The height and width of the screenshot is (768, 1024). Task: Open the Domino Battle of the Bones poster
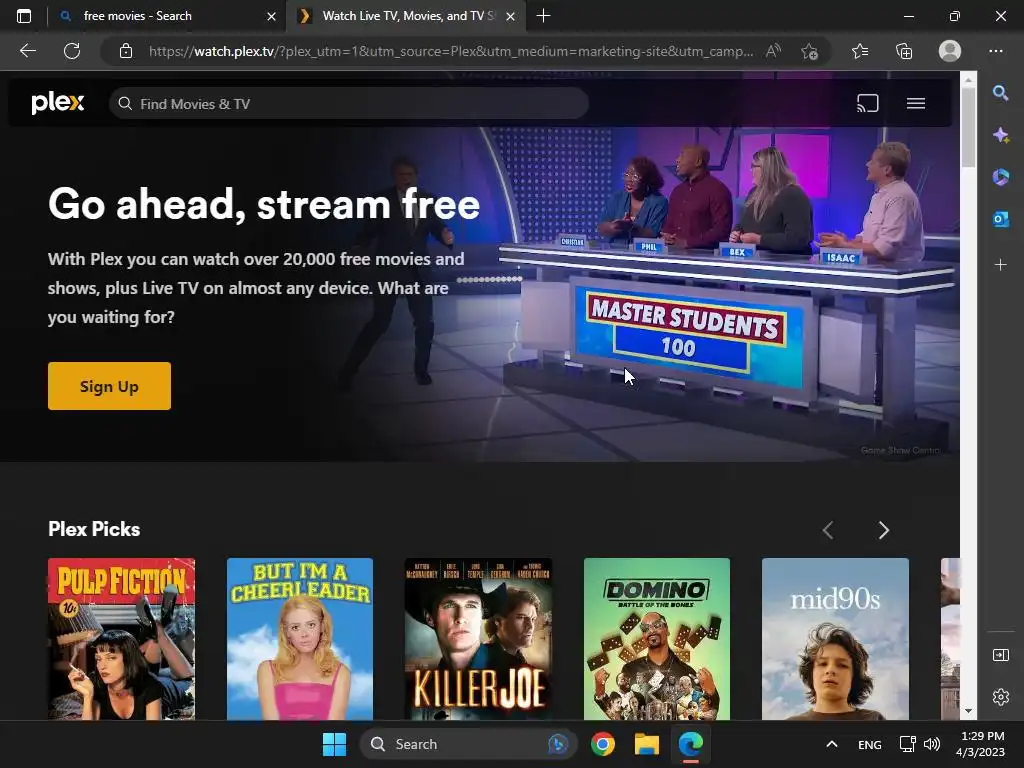656,639
